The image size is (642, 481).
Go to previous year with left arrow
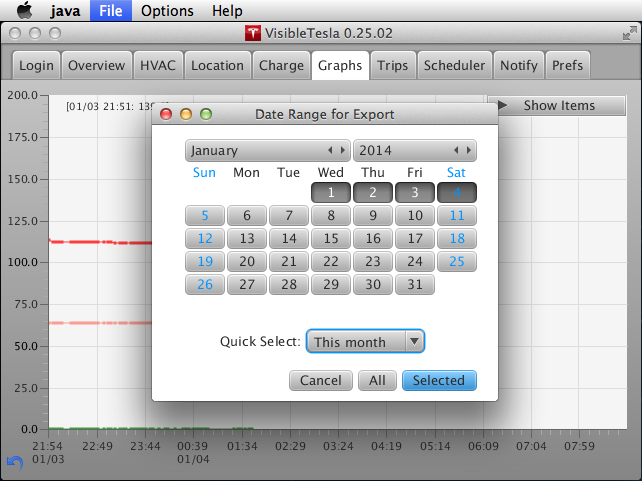pos(456,150)
